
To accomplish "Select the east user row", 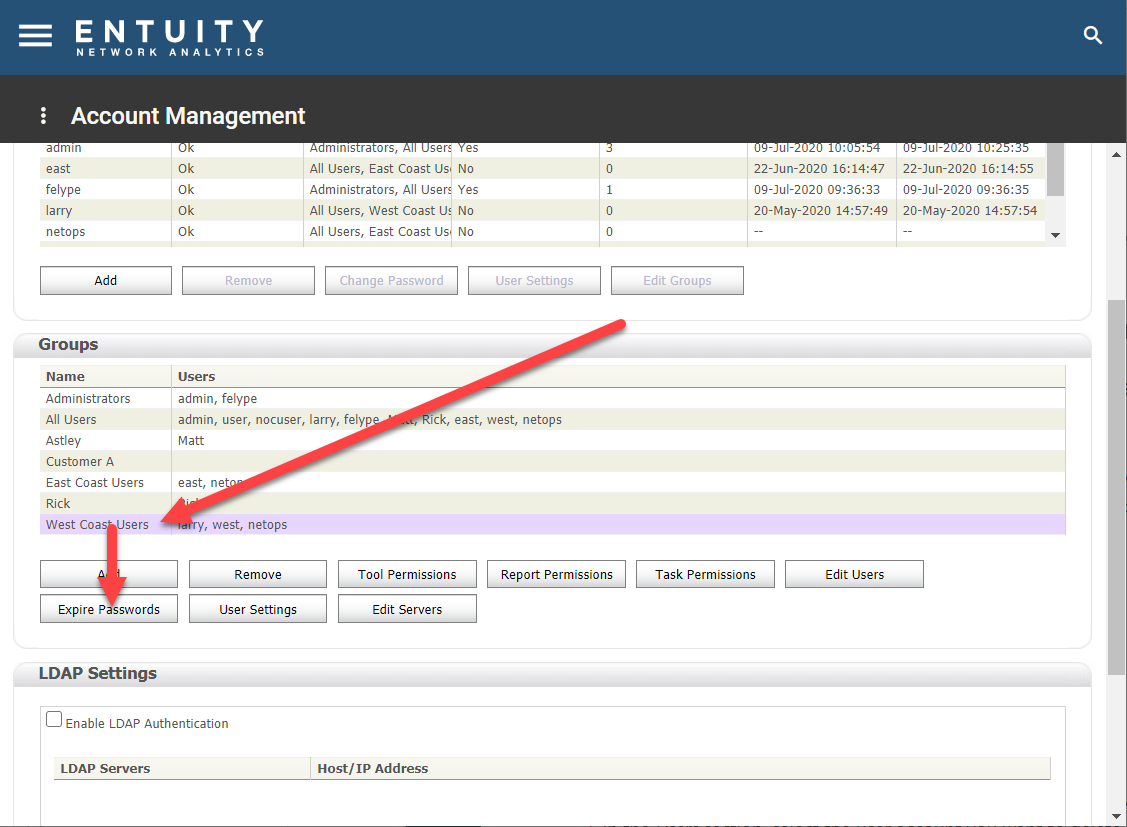I will pos(543,169).
